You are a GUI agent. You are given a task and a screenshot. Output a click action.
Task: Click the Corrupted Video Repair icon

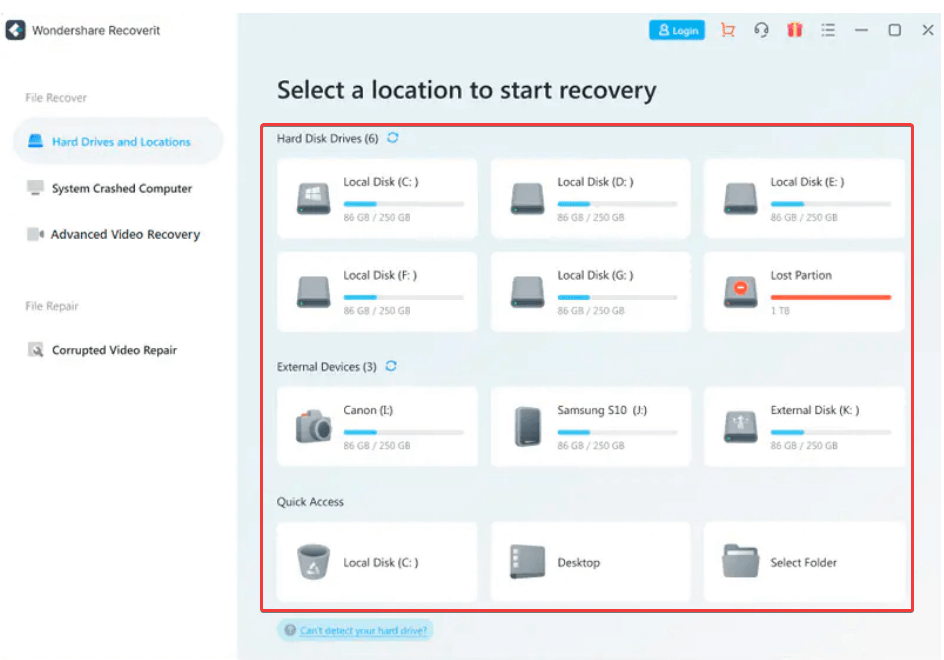[36, 349]
